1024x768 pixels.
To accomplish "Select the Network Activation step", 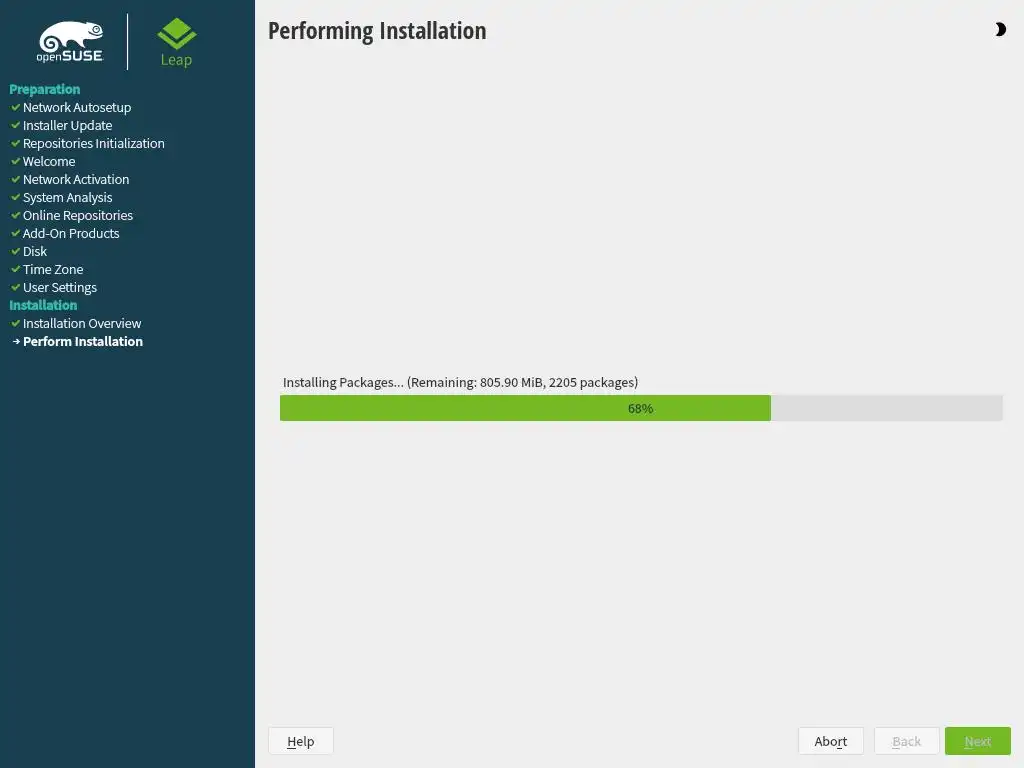I will pyautogui.click(x=76, y=179).
